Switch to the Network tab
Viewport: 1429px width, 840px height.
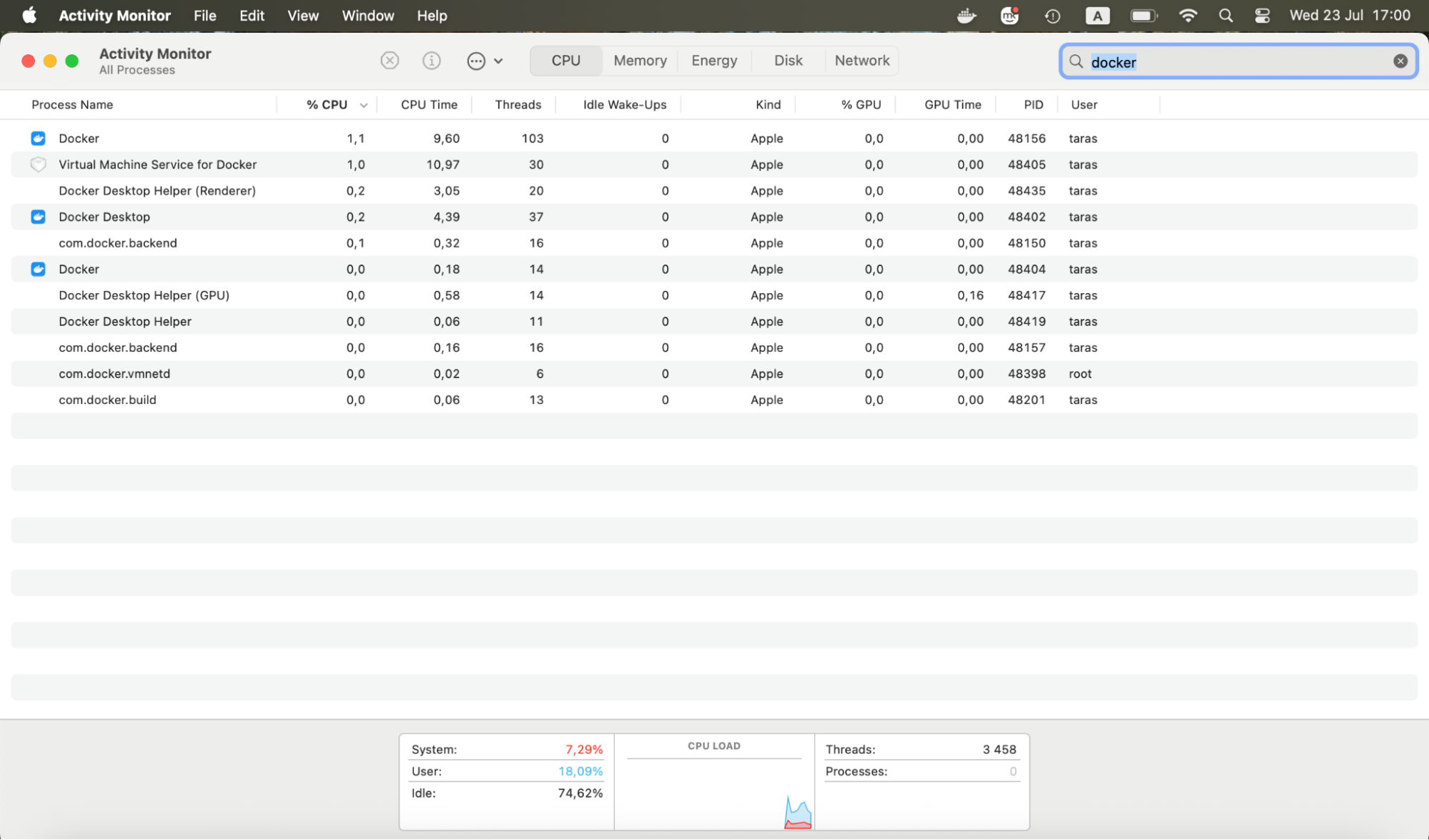click(x=861, y=60)
